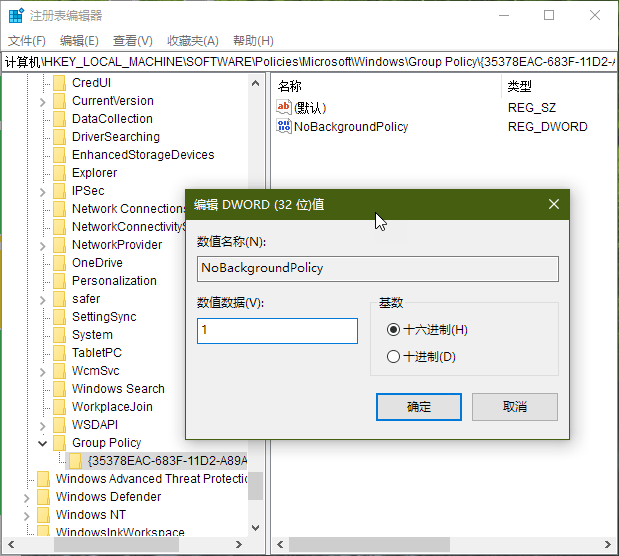The height and width of the screenshot is (556, 619).
Task: Select the 十六进制(H) hexadecimal radio button
Action: coord(393,330)
